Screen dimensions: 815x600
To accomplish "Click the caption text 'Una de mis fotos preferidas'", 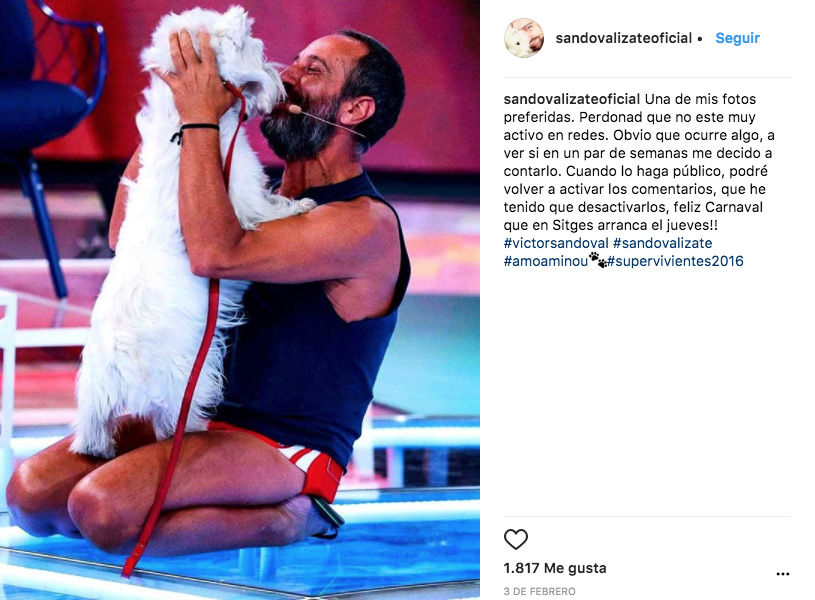I will [x=630, y=108].
